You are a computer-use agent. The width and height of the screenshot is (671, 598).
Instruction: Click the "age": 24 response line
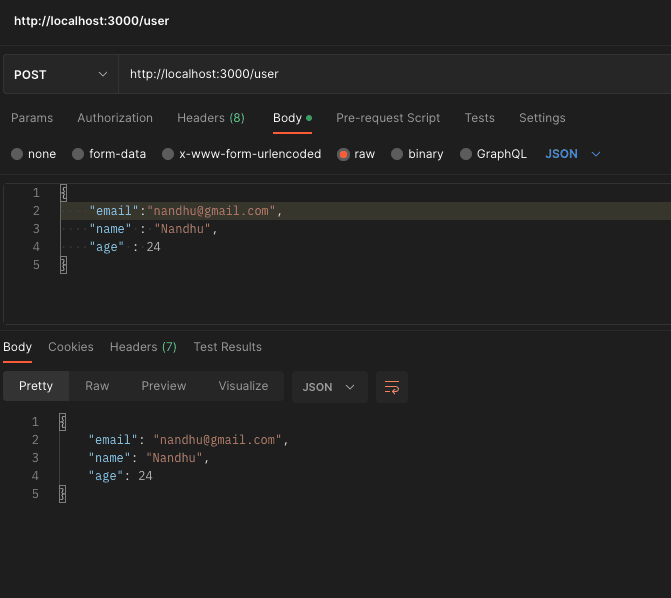pyautogui.click(x=120, y=476)
